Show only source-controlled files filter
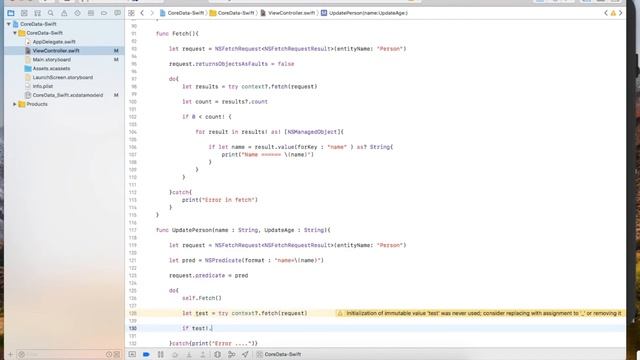 click(x=117, y=355)
